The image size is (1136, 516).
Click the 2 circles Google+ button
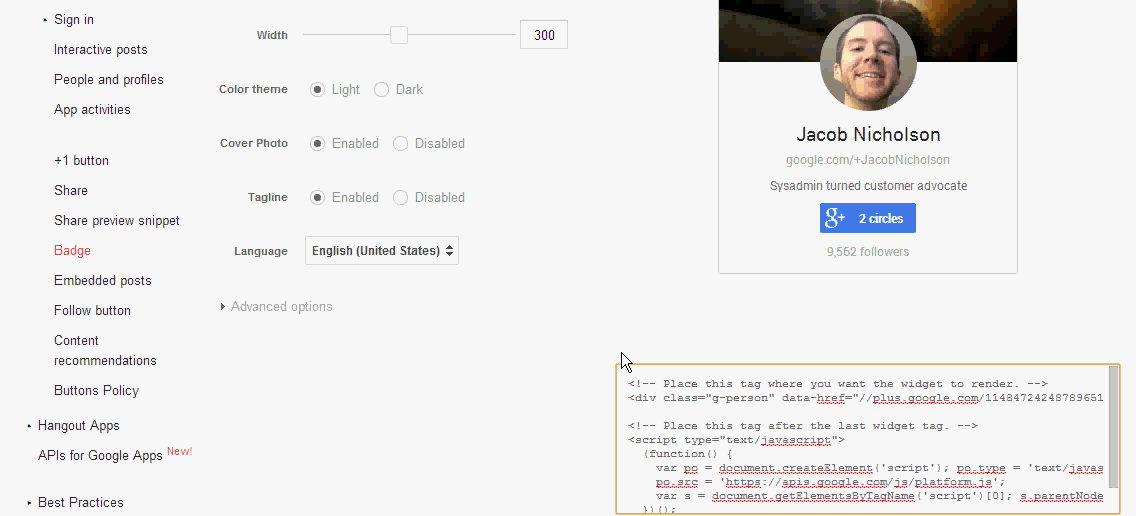tap(868, 218)
